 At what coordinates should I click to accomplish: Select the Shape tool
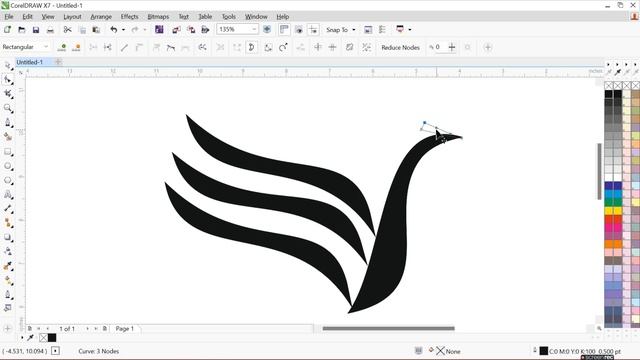[8, 80]
